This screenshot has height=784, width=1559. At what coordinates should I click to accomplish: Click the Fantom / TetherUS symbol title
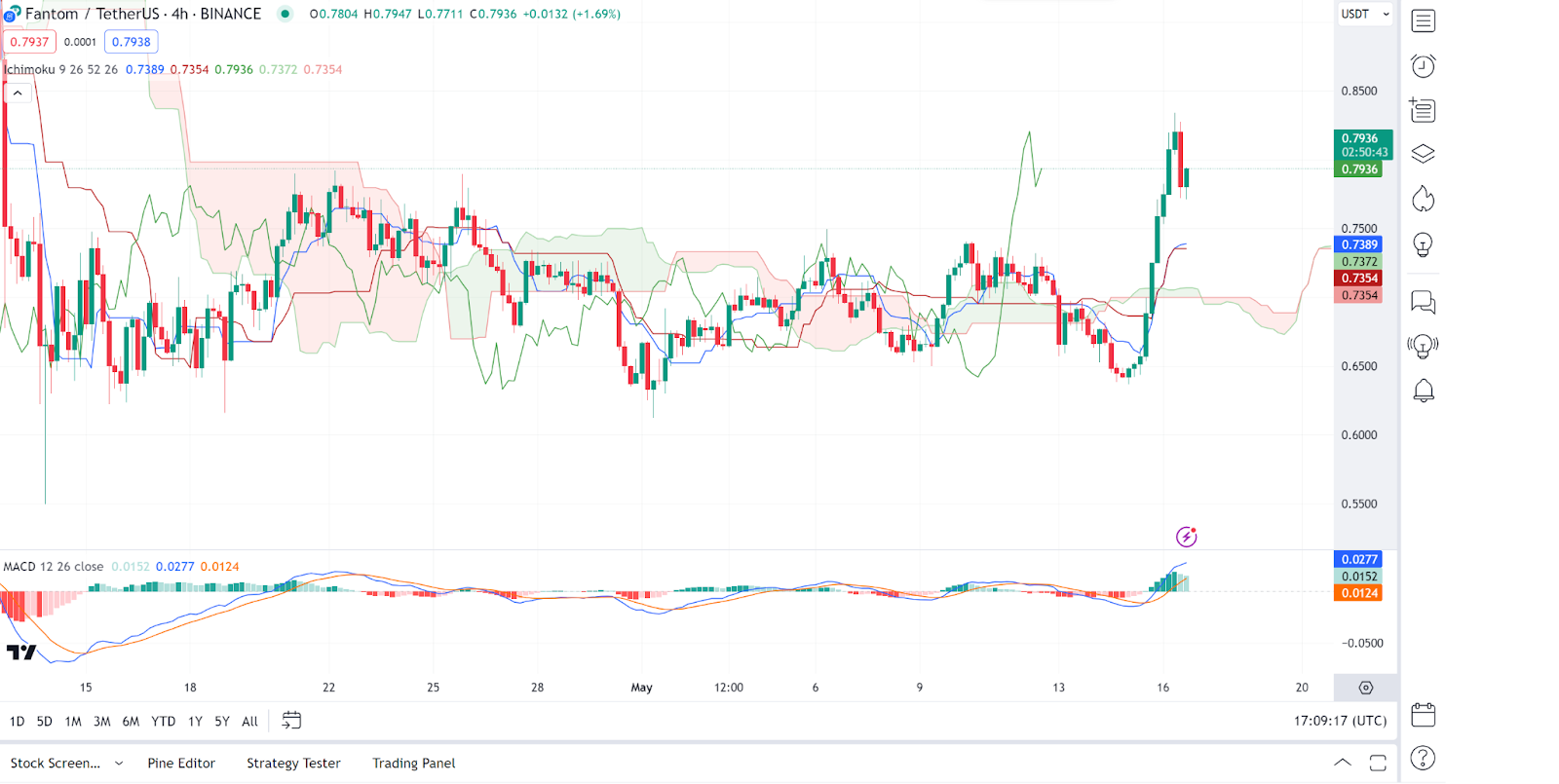pos(142,14)
